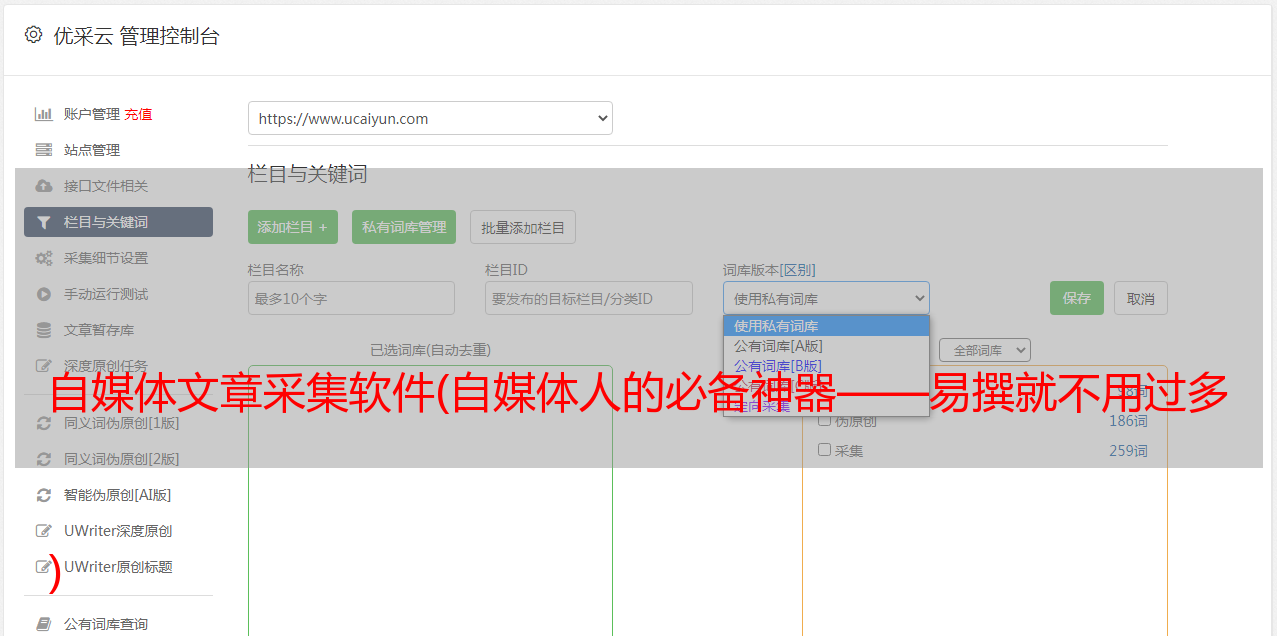Click the 栏目与关键词 page heading
The height and width of the screenshot is (636, 1277).
(308, 174)
